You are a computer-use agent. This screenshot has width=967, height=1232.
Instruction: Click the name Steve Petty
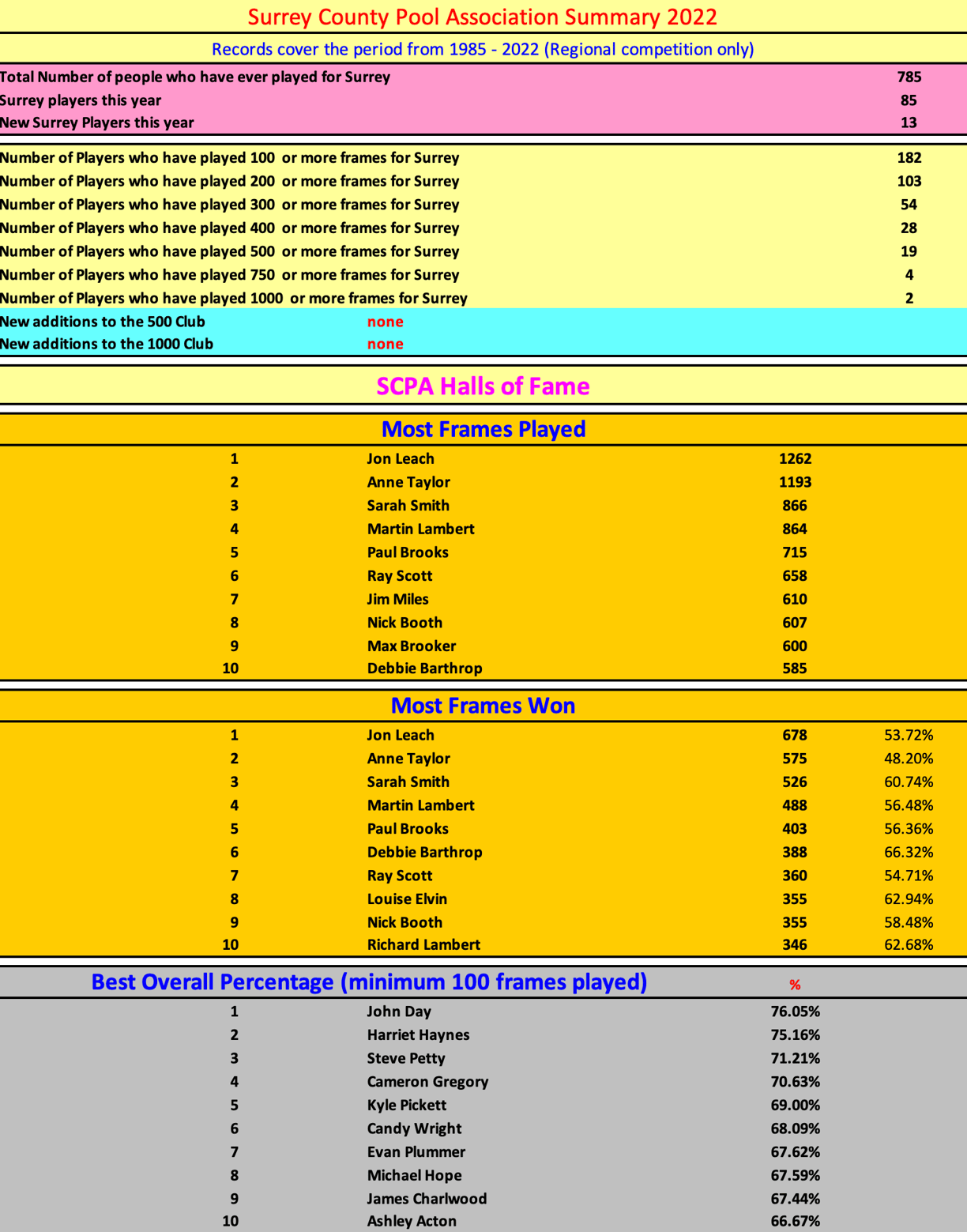tap(406, 1059)
